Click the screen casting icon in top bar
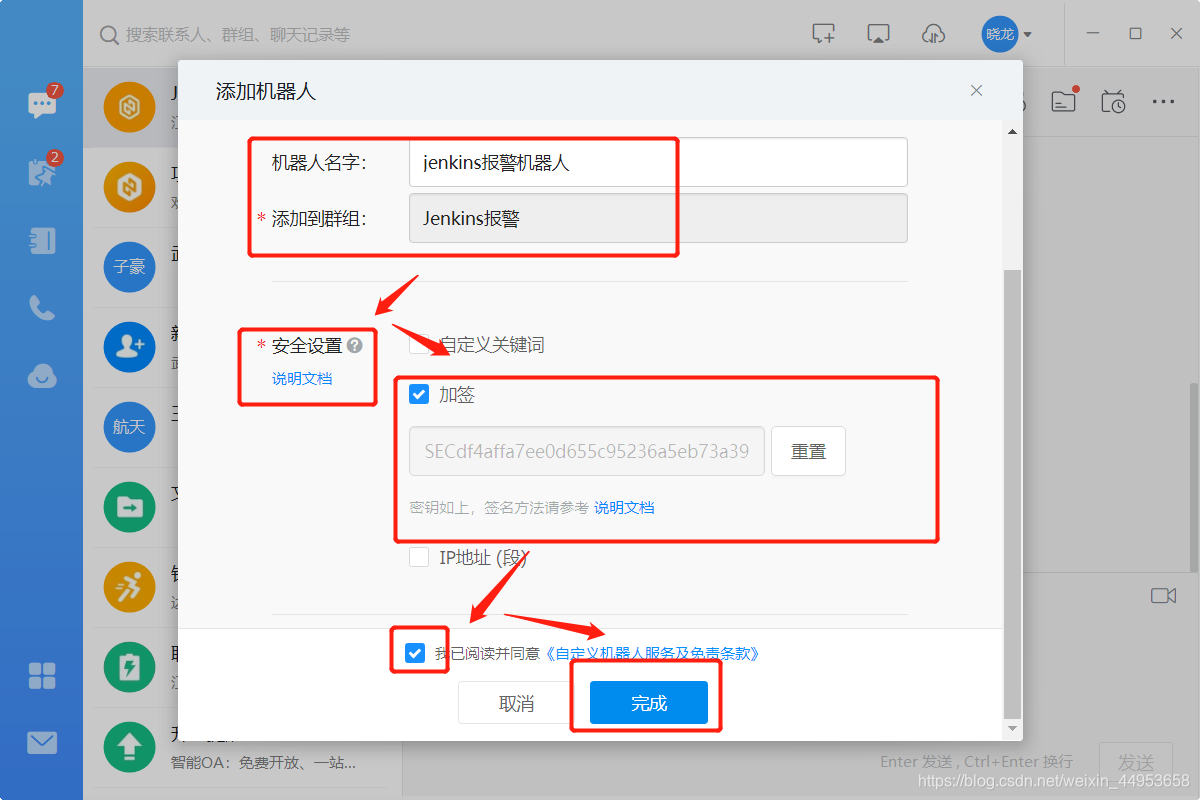This screenshot has height=800, width=1200. coord(878,34)
